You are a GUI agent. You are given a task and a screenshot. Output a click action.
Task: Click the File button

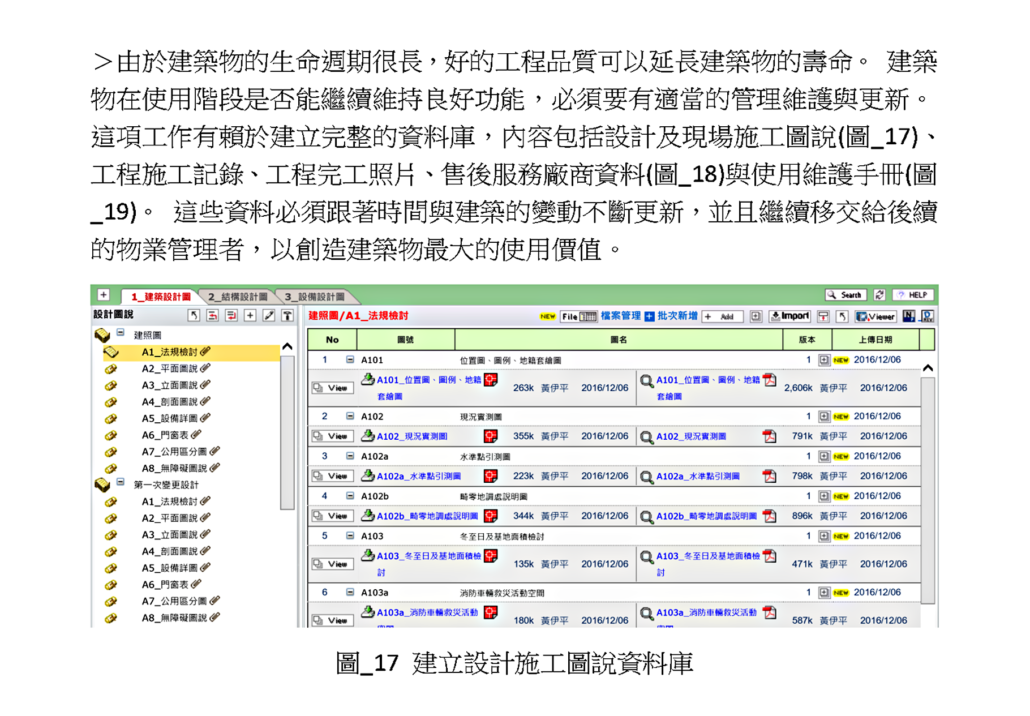coord(579,317)
